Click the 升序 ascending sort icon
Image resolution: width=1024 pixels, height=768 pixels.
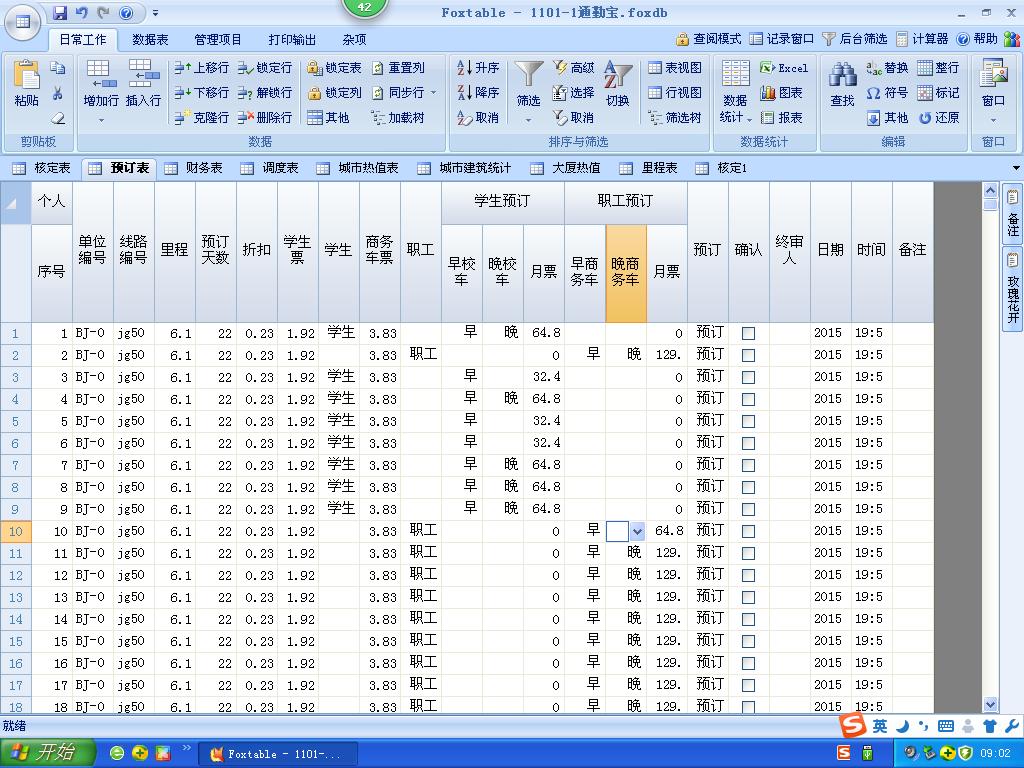tap(464, 68)
